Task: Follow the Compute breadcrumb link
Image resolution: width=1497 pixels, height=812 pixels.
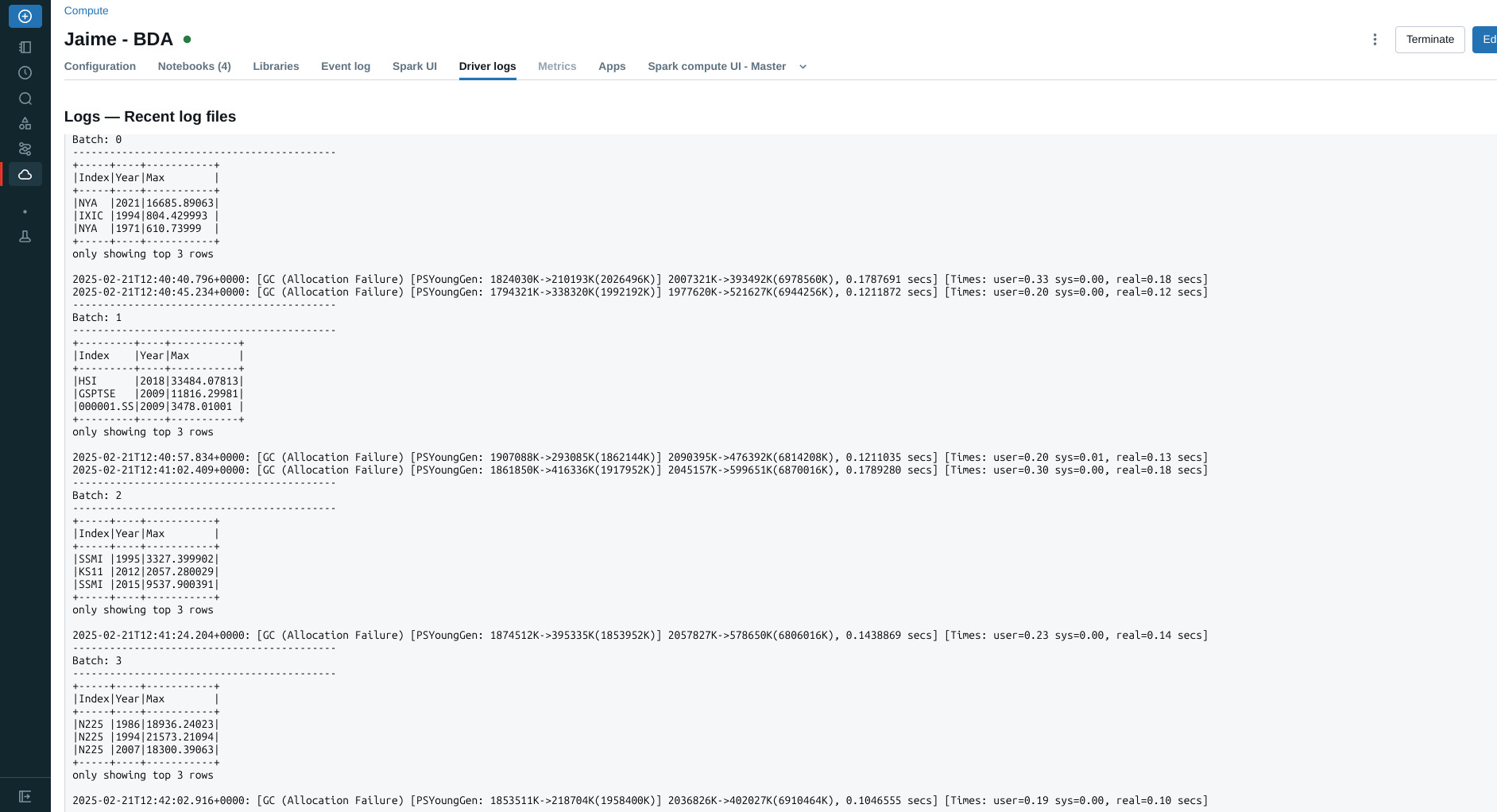Action: [86, 10]
